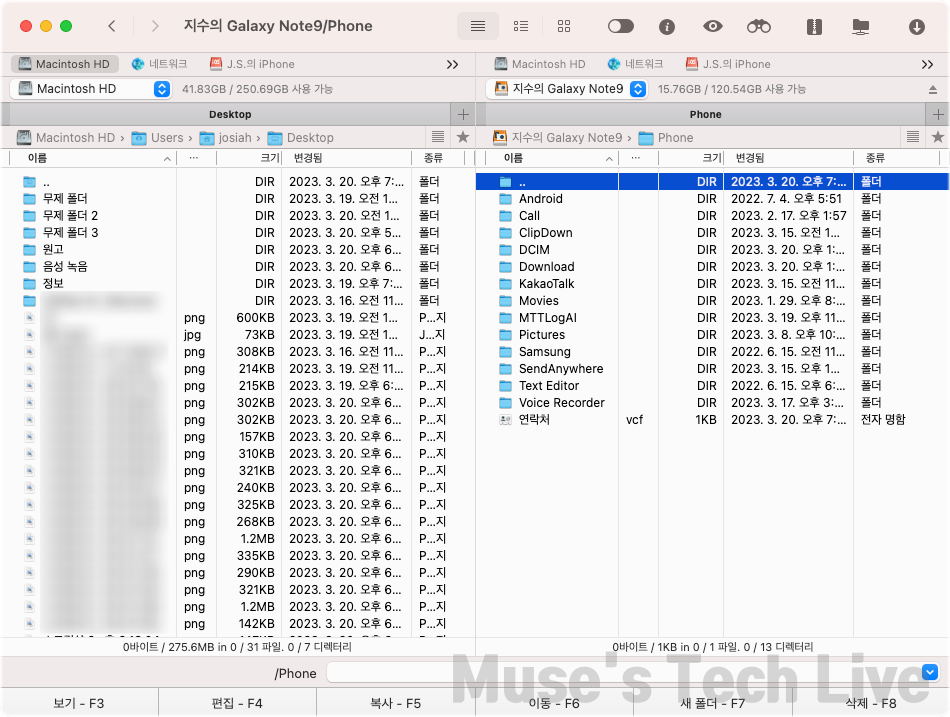Switch to brief list view mode
The image size is (950, 717).
pyautogui.click(x=520, y=26)
